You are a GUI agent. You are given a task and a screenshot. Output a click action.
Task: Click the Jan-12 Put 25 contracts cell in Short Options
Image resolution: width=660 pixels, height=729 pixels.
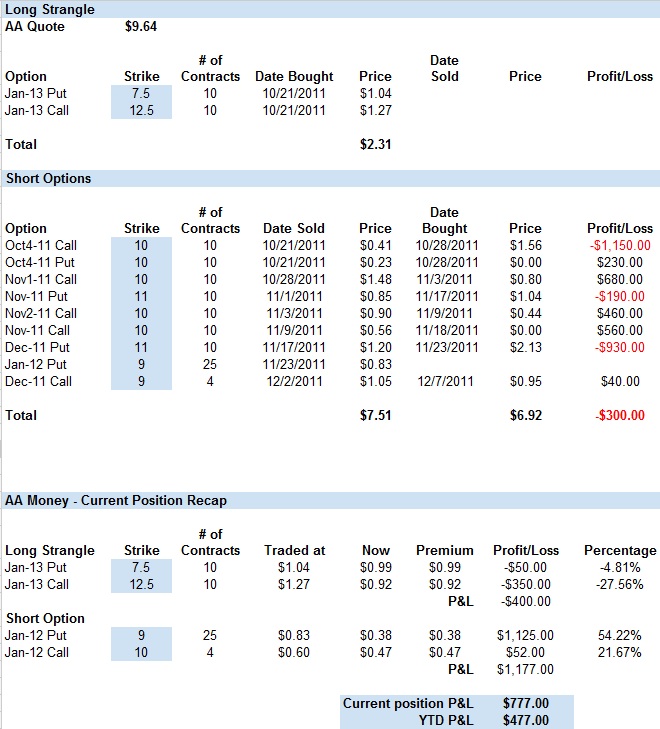(210, 364)
